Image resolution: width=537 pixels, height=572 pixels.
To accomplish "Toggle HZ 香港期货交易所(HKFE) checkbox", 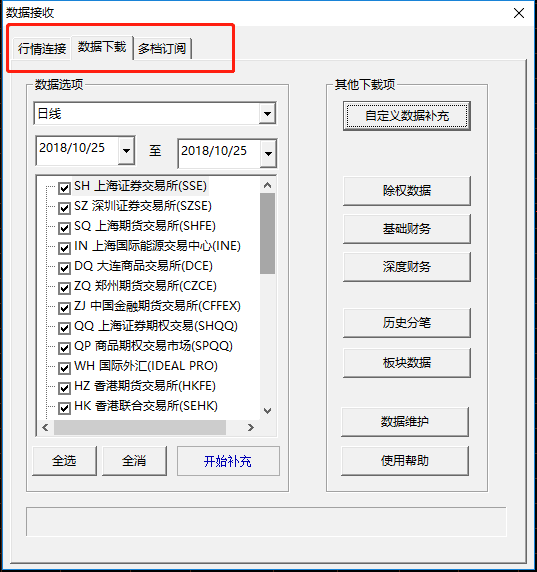I will 64,388.
